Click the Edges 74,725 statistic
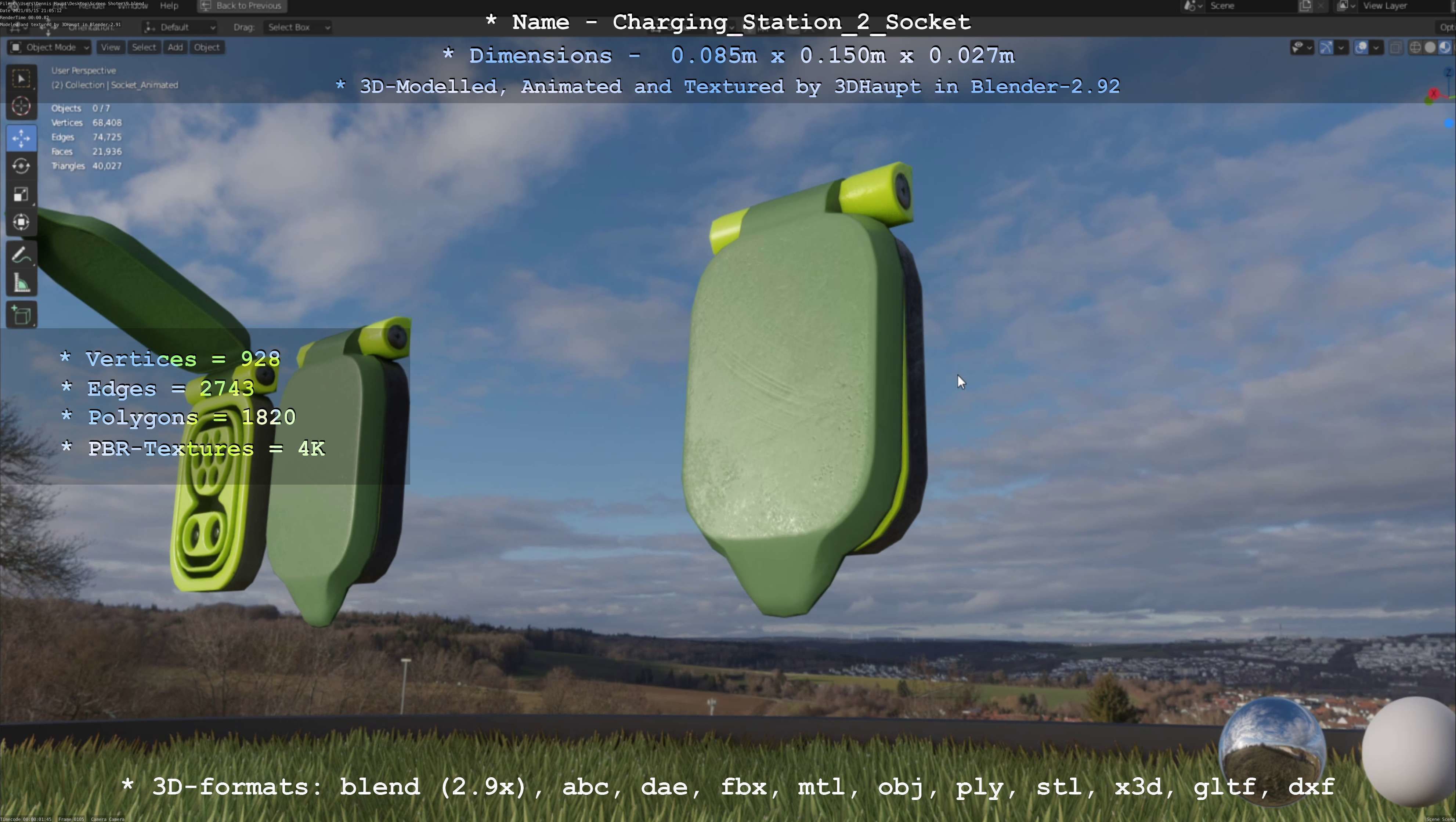This screenshot has height=822, width=1456. (86, 137)
